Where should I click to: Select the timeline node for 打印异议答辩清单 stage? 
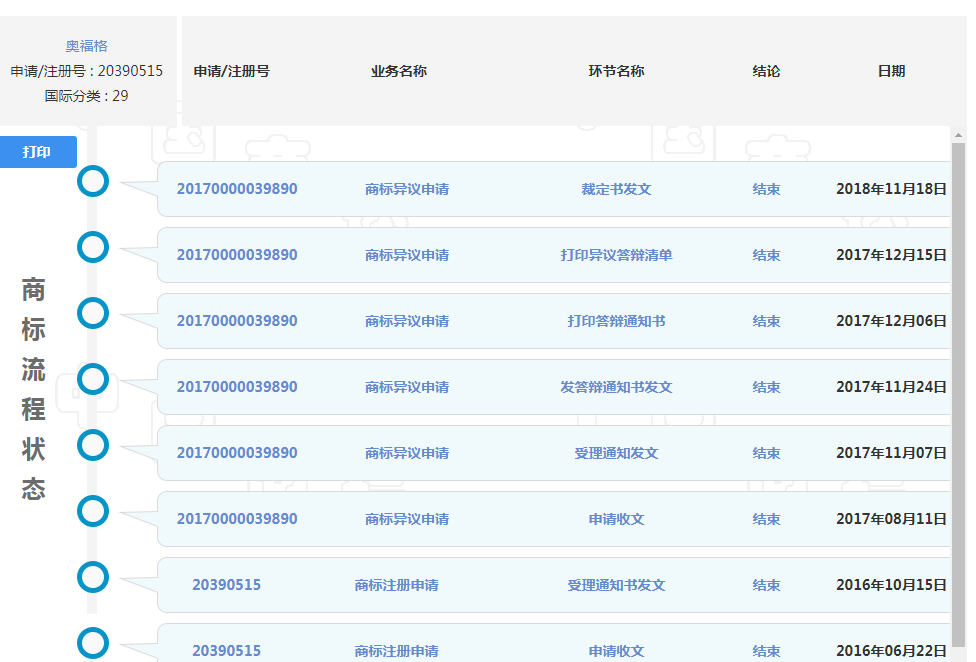point(92,247)
